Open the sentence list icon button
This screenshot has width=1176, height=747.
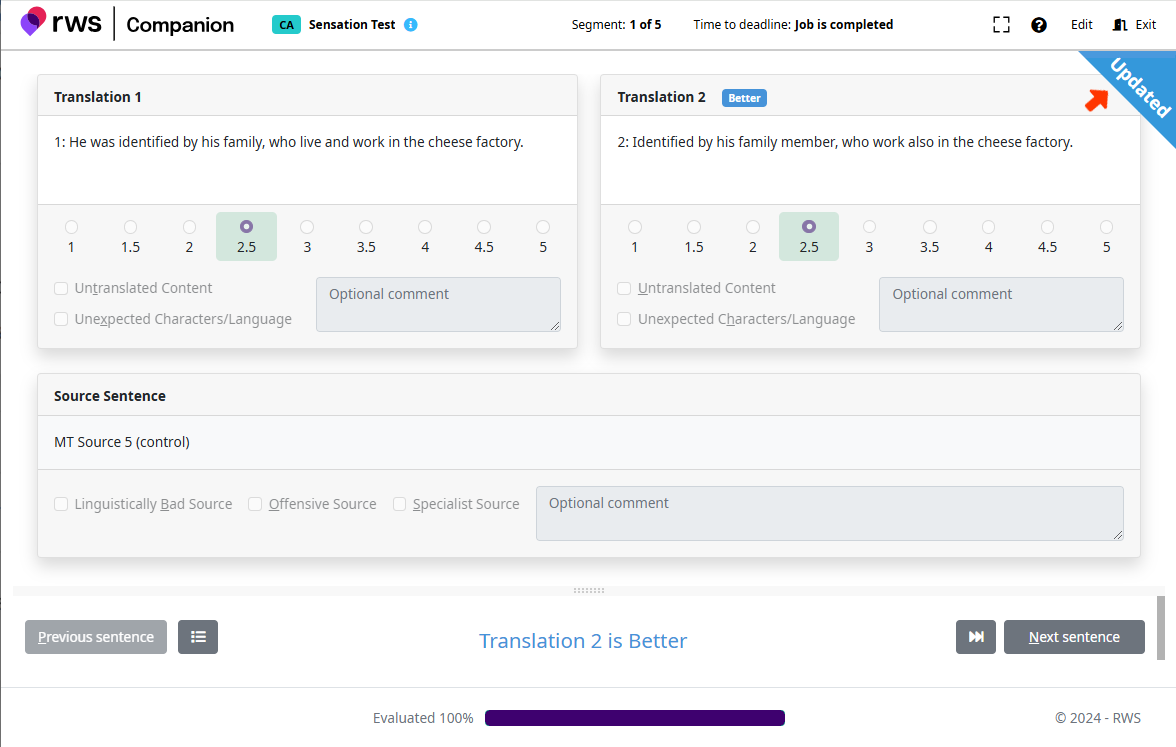[x=198, y=637]
